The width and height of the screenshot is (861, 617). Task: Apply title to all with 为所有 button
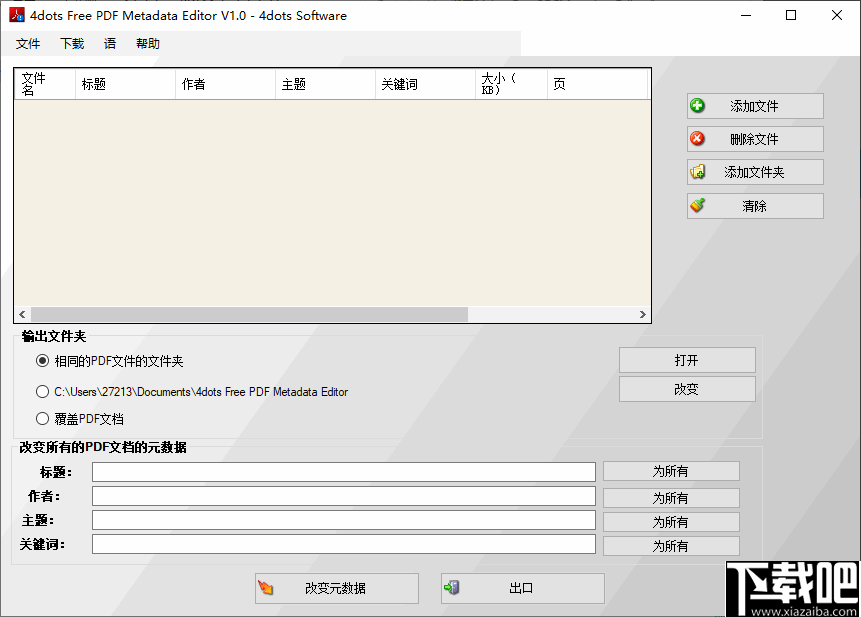tap(670, 471)
